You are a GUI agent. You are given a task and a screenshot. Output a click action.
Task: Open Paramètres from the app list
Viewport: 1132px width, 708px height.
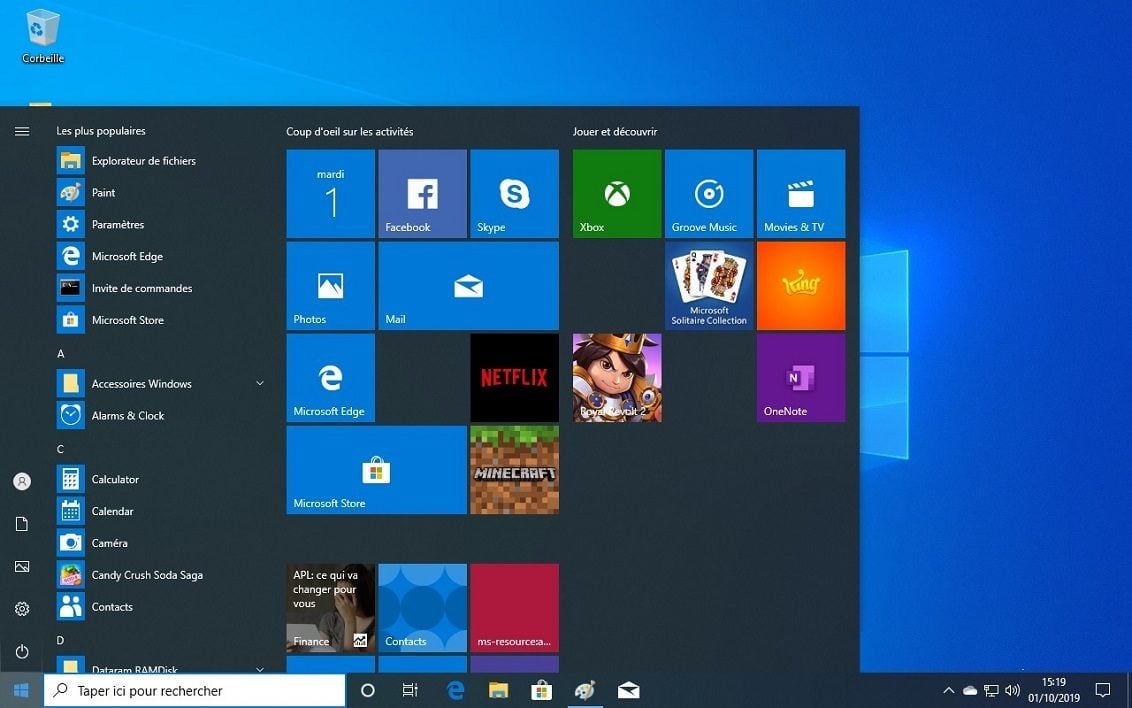pyautogui.click(x=162, y=224)
